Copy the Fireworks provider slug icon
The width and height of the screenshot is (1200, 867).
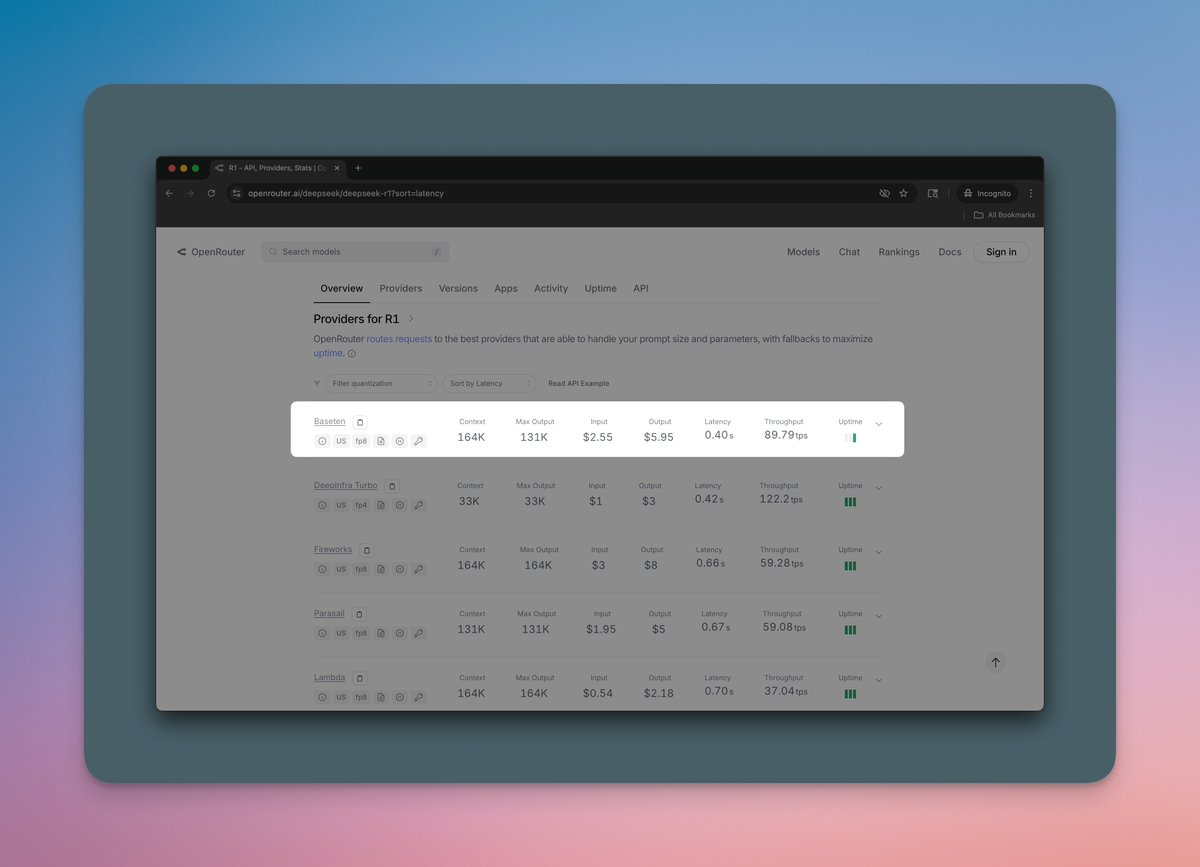[367, 550]
